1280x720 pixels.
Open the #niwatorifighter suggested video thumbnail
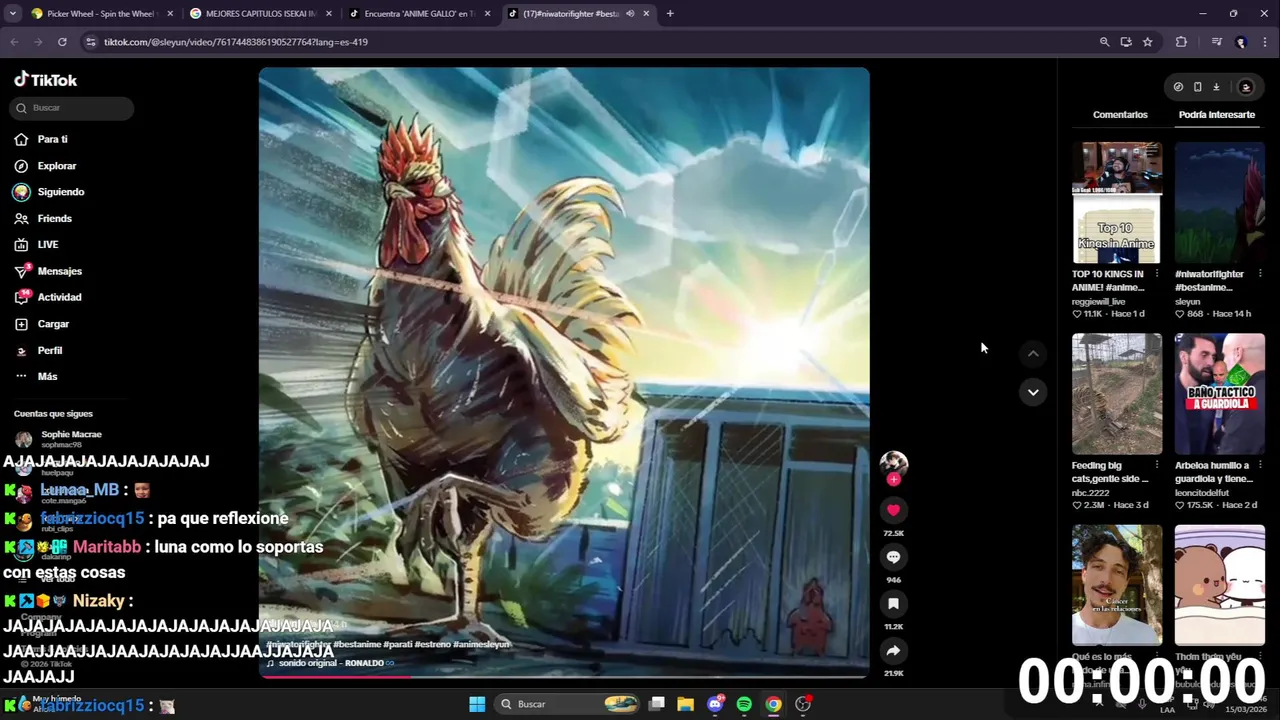(x=1220, y=203)
